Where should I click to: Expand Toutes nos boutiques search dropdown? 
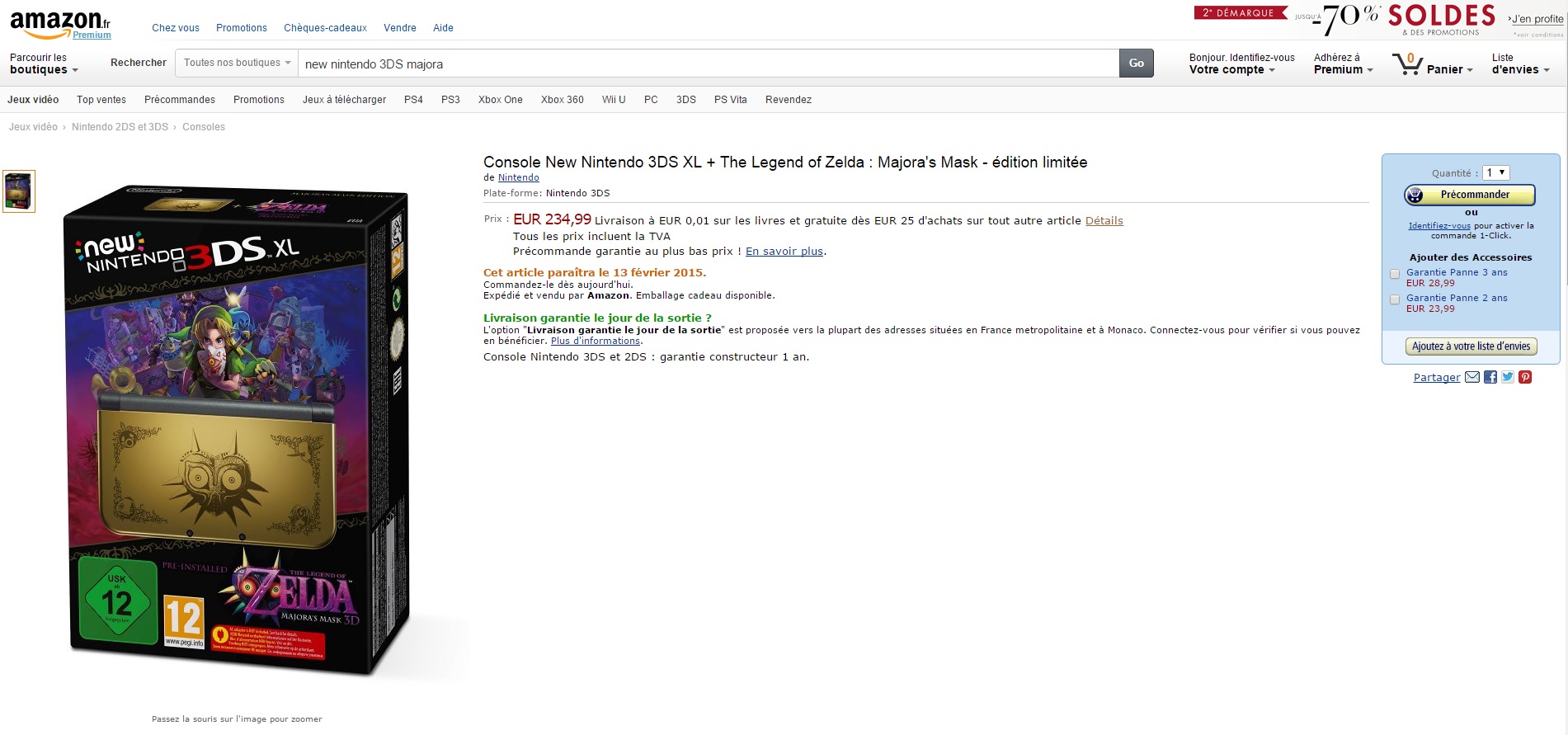pos(237,63)
